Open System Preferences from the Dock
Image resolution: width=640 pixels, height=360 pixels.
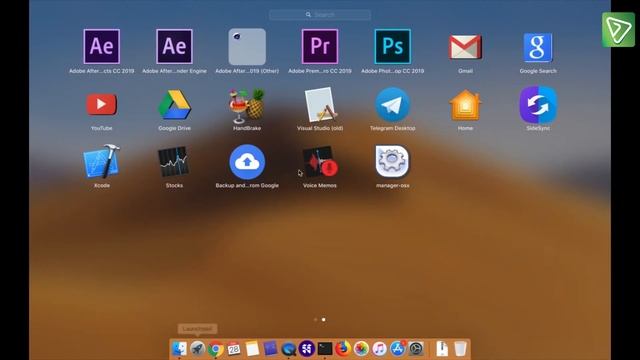416,349
